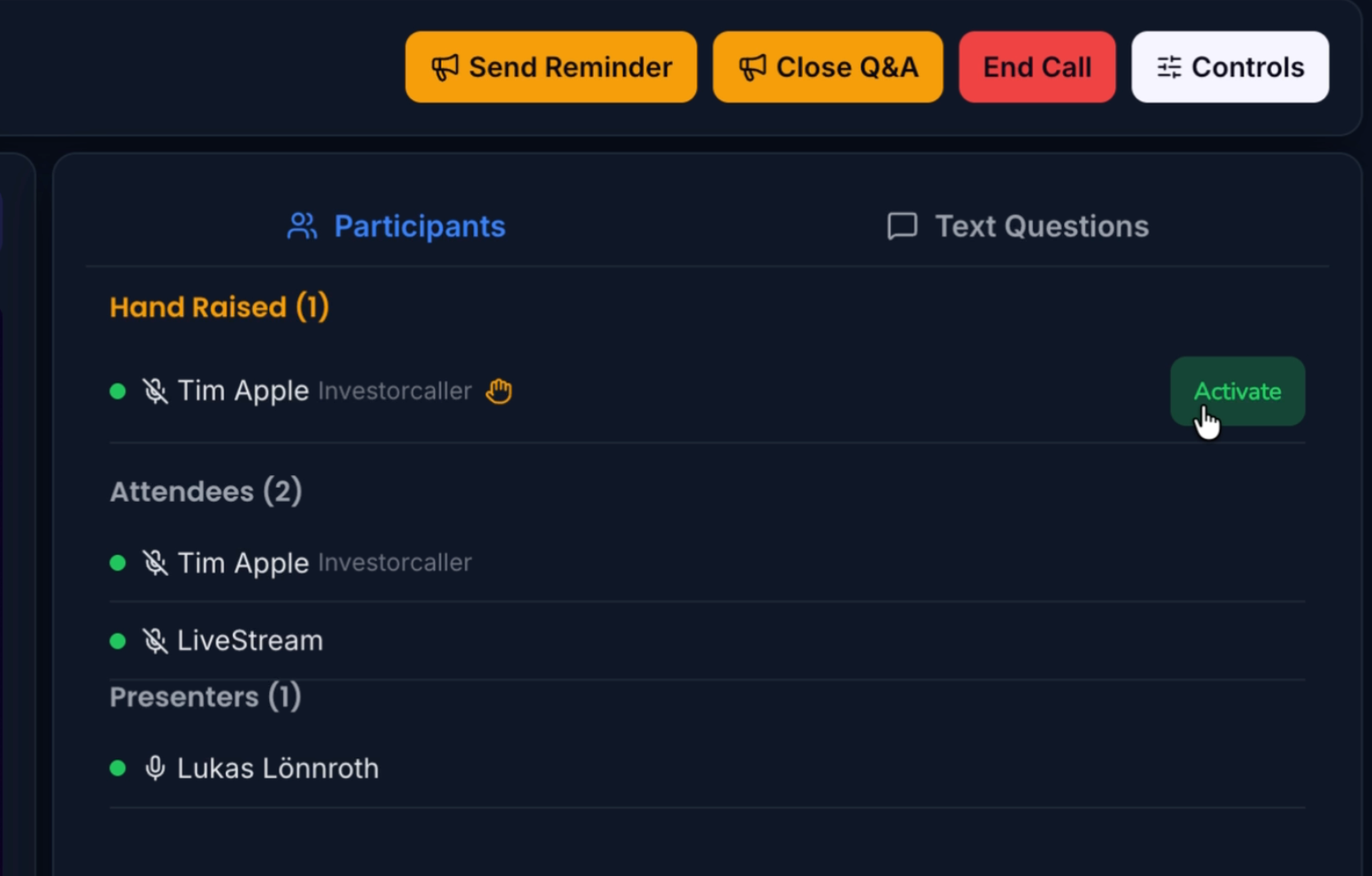
Task: Click the raised hand icon next to Tim Apple
Action: (x=498, y=390)
